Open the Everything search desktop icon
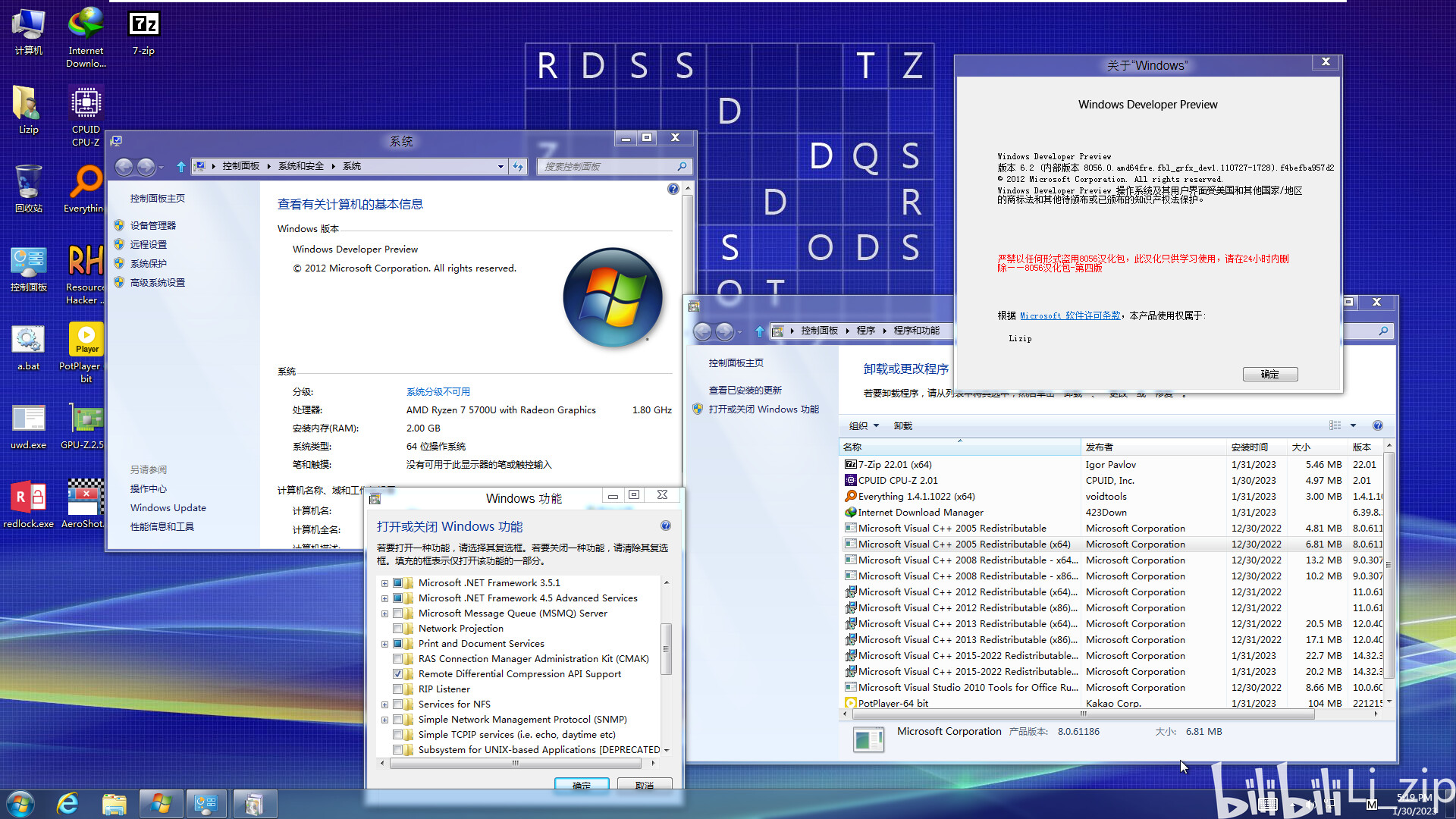Image resolution: width=1456 pixels, height=819 pixels. click(x=86, y=183)
